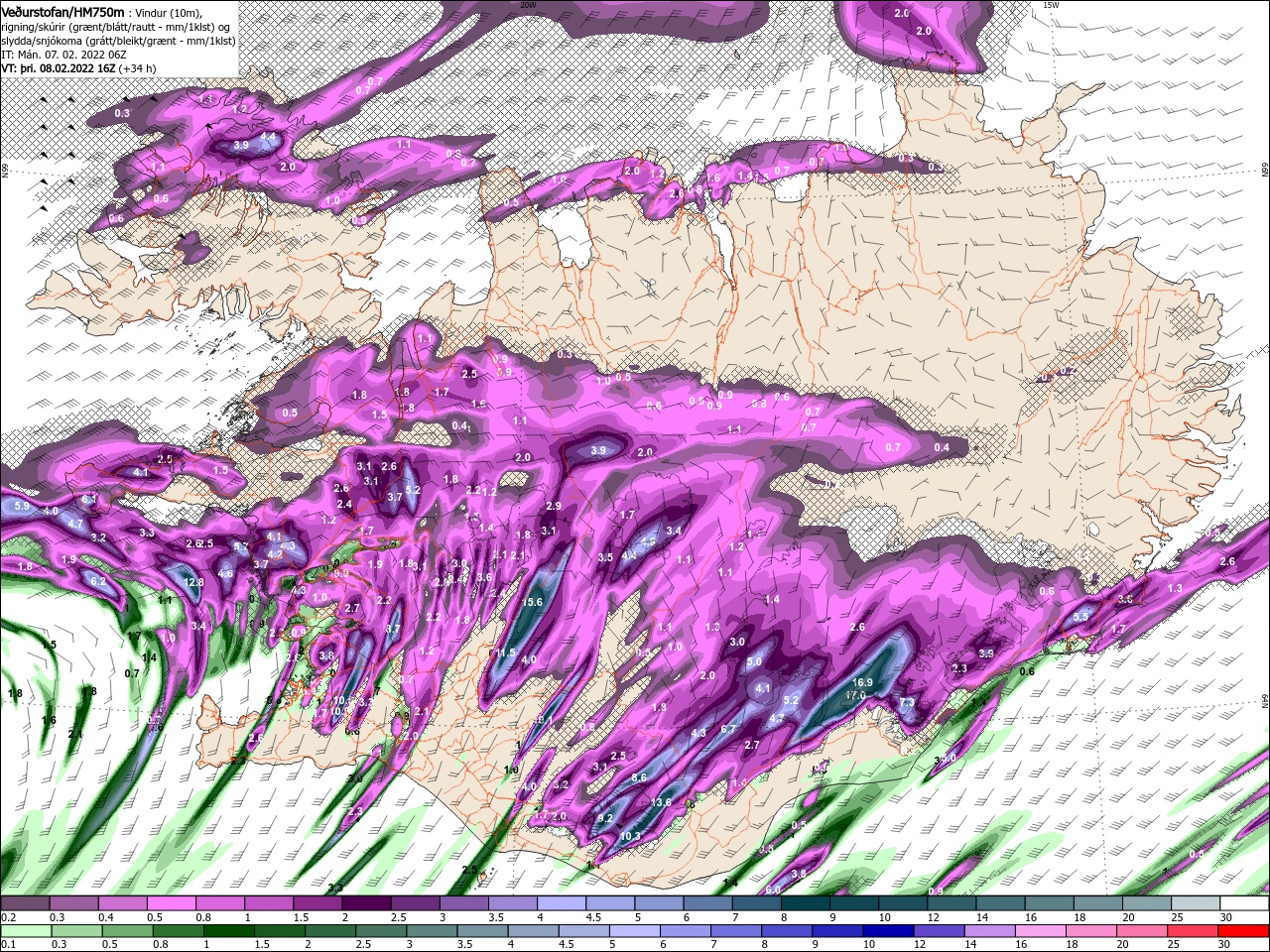
Task: Click the 13.6 precipitation value on map
Action: (x=662, y=802)
